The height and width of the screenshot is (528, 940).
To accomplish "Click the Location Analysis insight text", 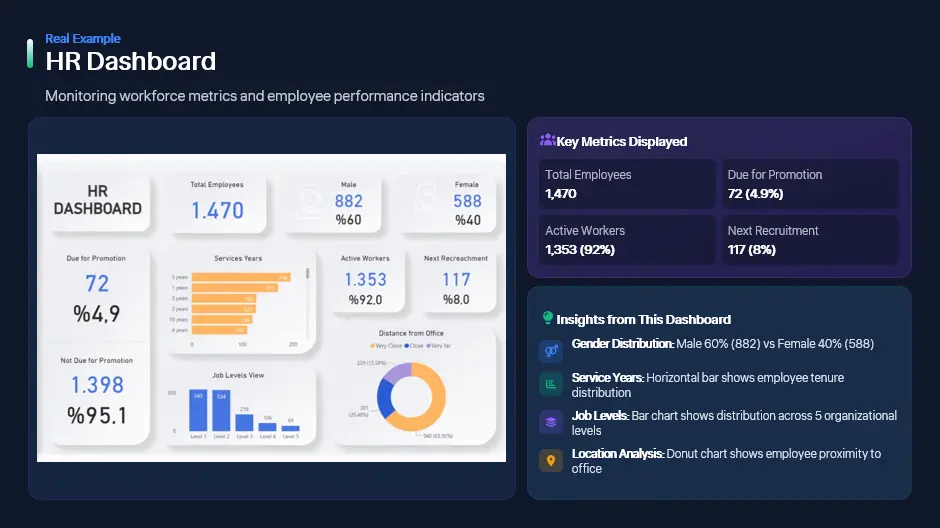I will [726, 461].
